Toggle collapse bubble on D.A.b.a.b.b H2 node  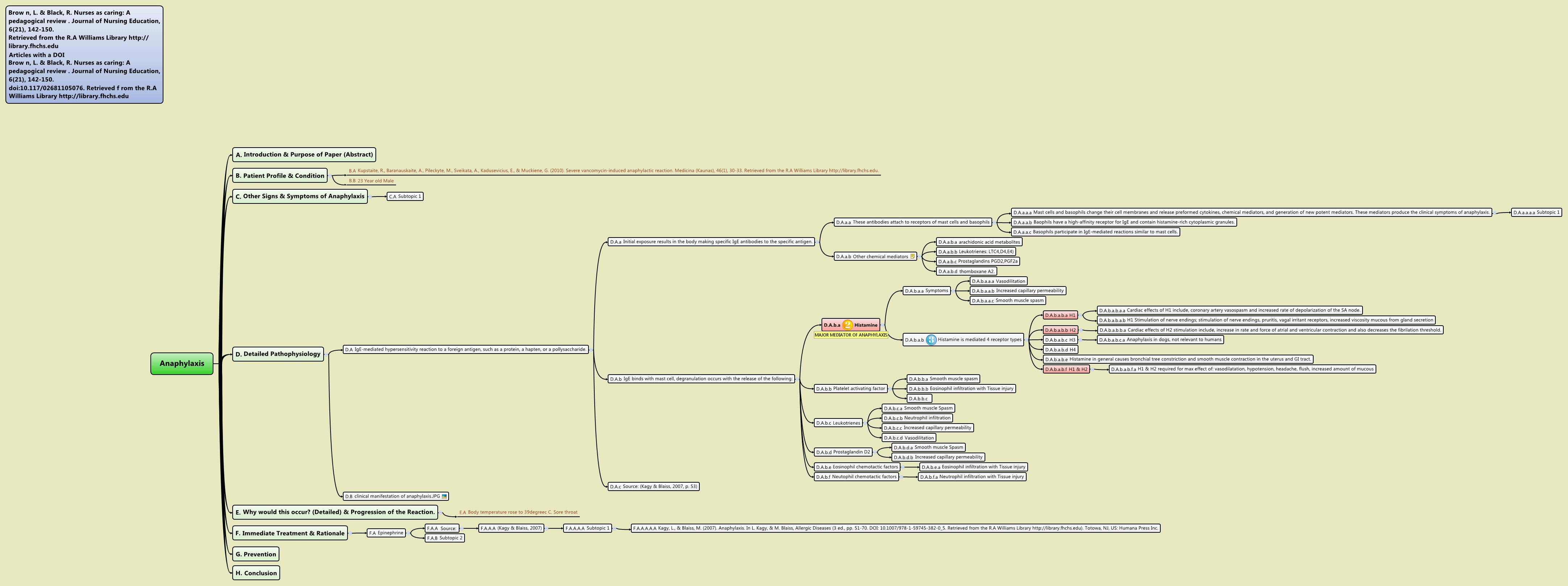pos(1081,331)
